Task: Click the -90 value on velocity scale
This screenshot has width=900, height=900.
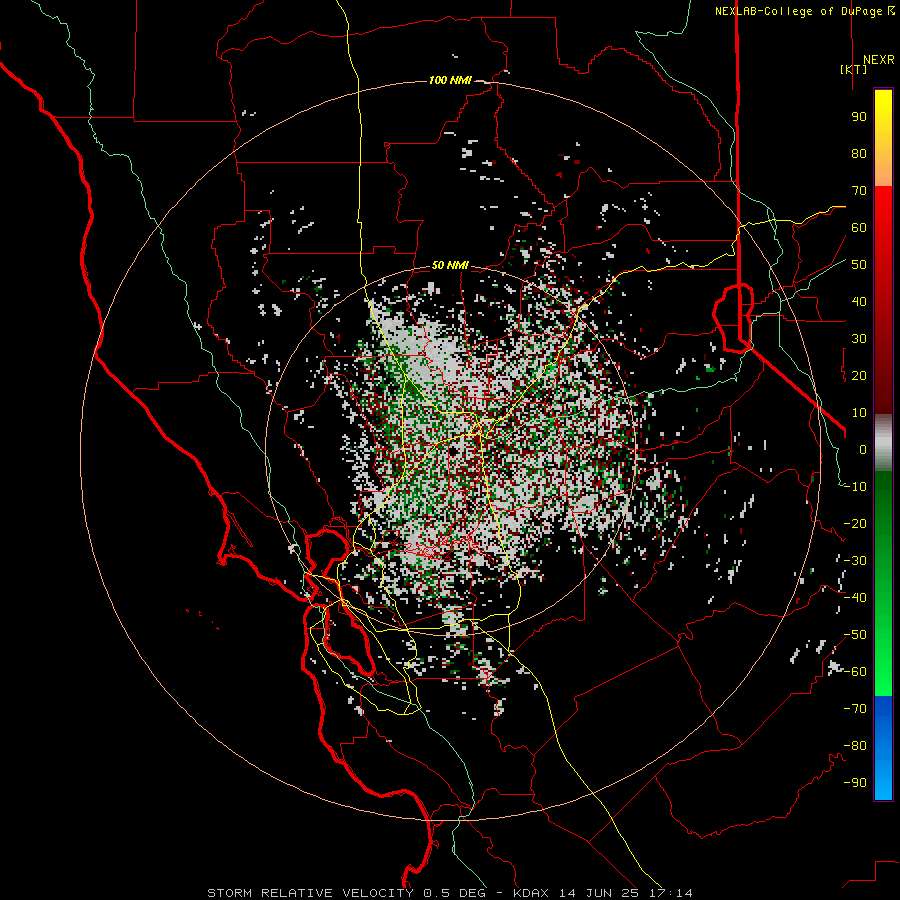Action: point(855,783)
